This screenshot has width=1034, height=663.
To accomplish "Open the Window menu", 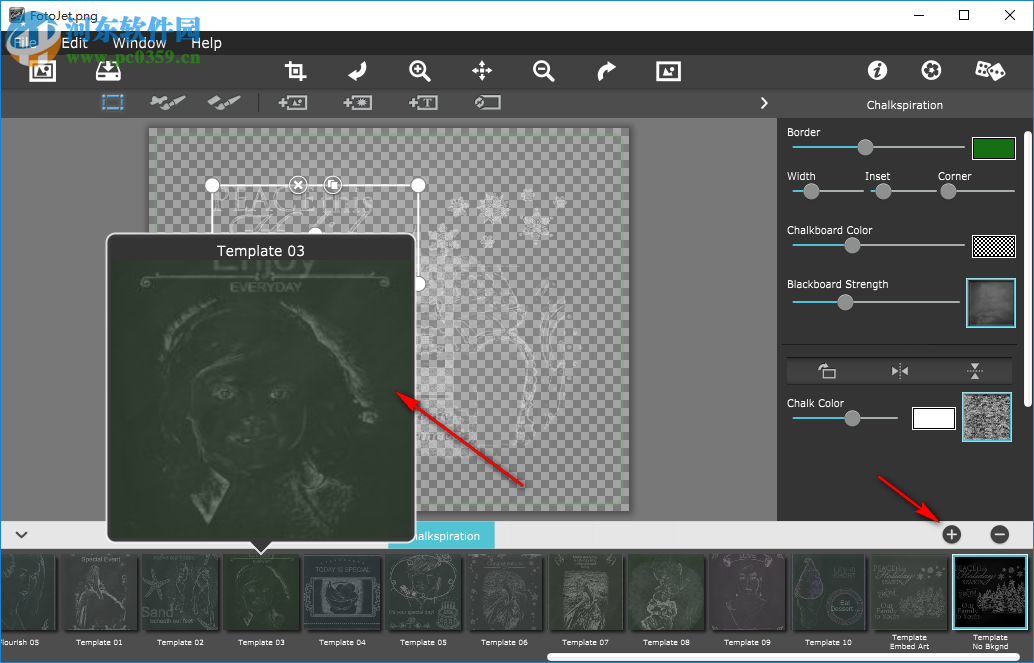I will [x=139, y=43].
